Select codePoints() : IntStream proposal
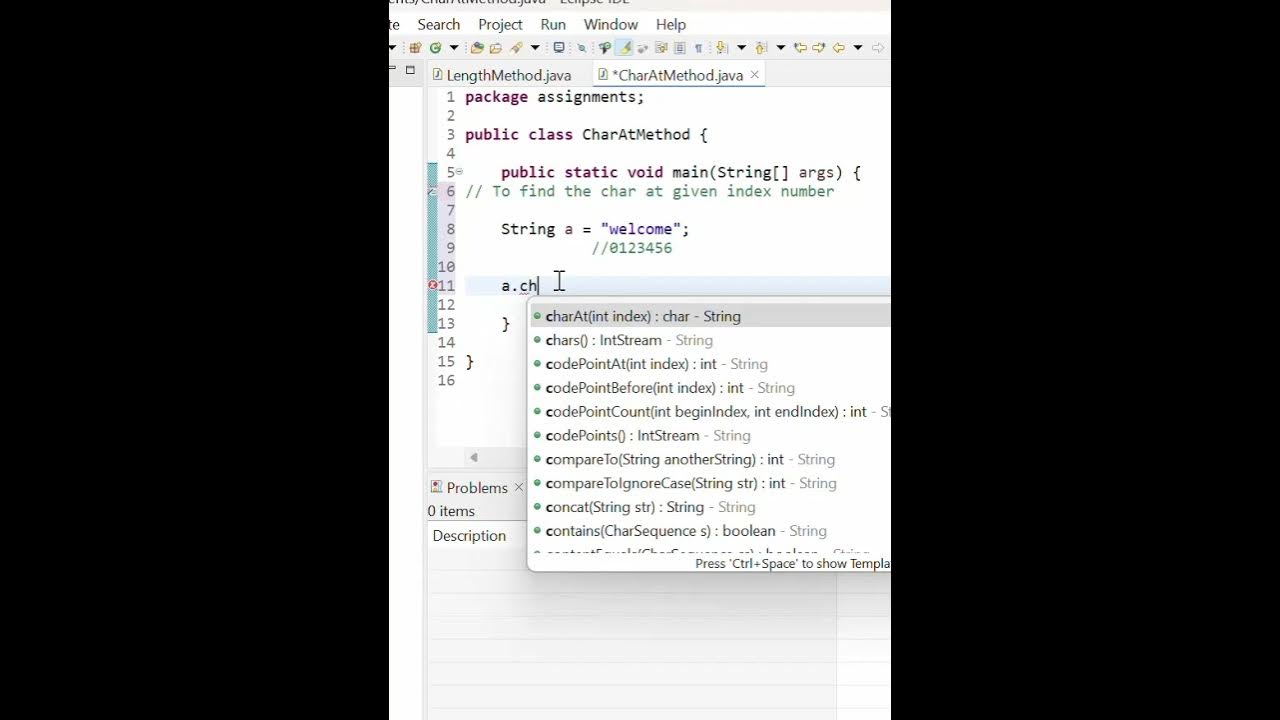 tap(710, 435)
